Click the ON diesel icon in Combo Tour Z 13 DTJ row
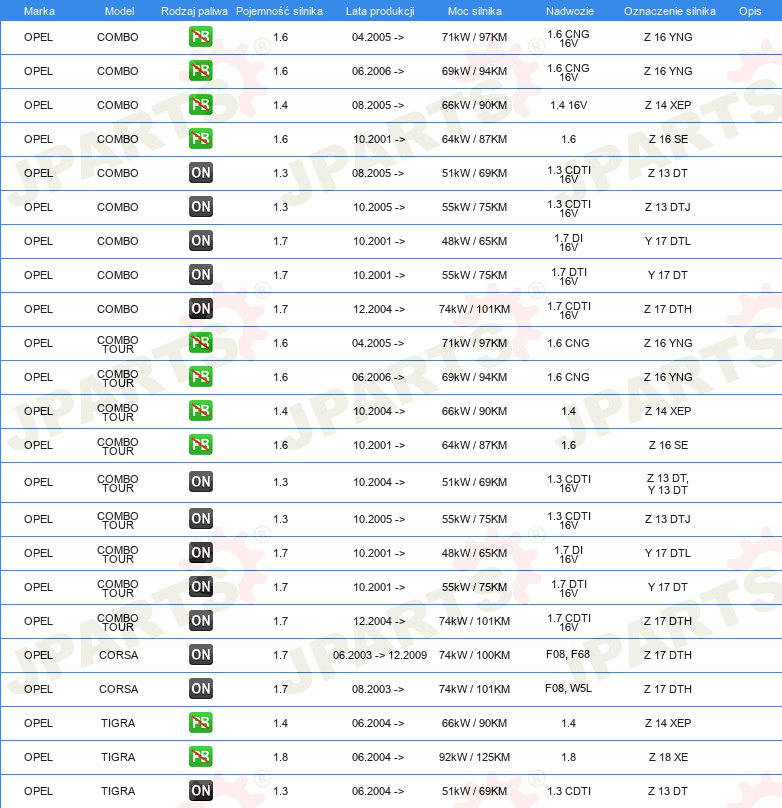Screen dimensions: 782x808 (200, 519)
